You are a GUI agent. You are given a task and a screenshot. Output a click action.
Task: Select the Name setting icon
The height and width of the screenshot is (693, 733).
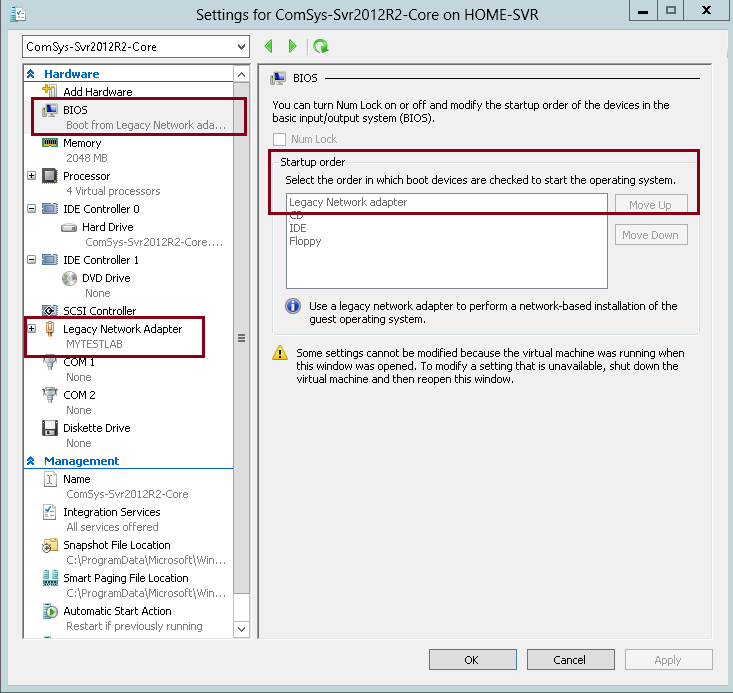[50, 479]
